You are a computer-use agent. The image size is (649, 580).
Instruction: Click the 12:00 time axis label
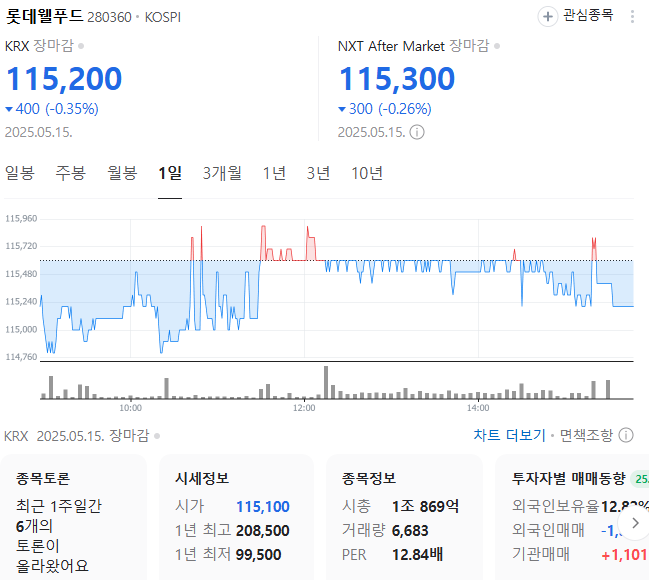coord(304,408)
